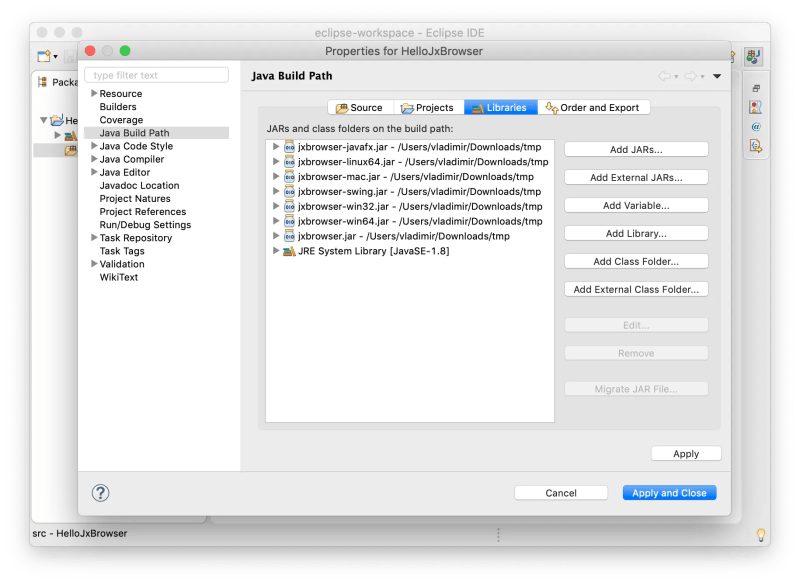Expand the Task Repository category
The image size is (800, 583).
pos(94,238)
